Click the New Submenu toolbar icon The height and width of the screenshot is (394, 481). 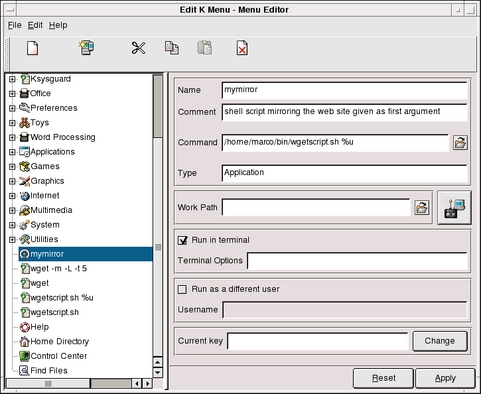(87, 47)
